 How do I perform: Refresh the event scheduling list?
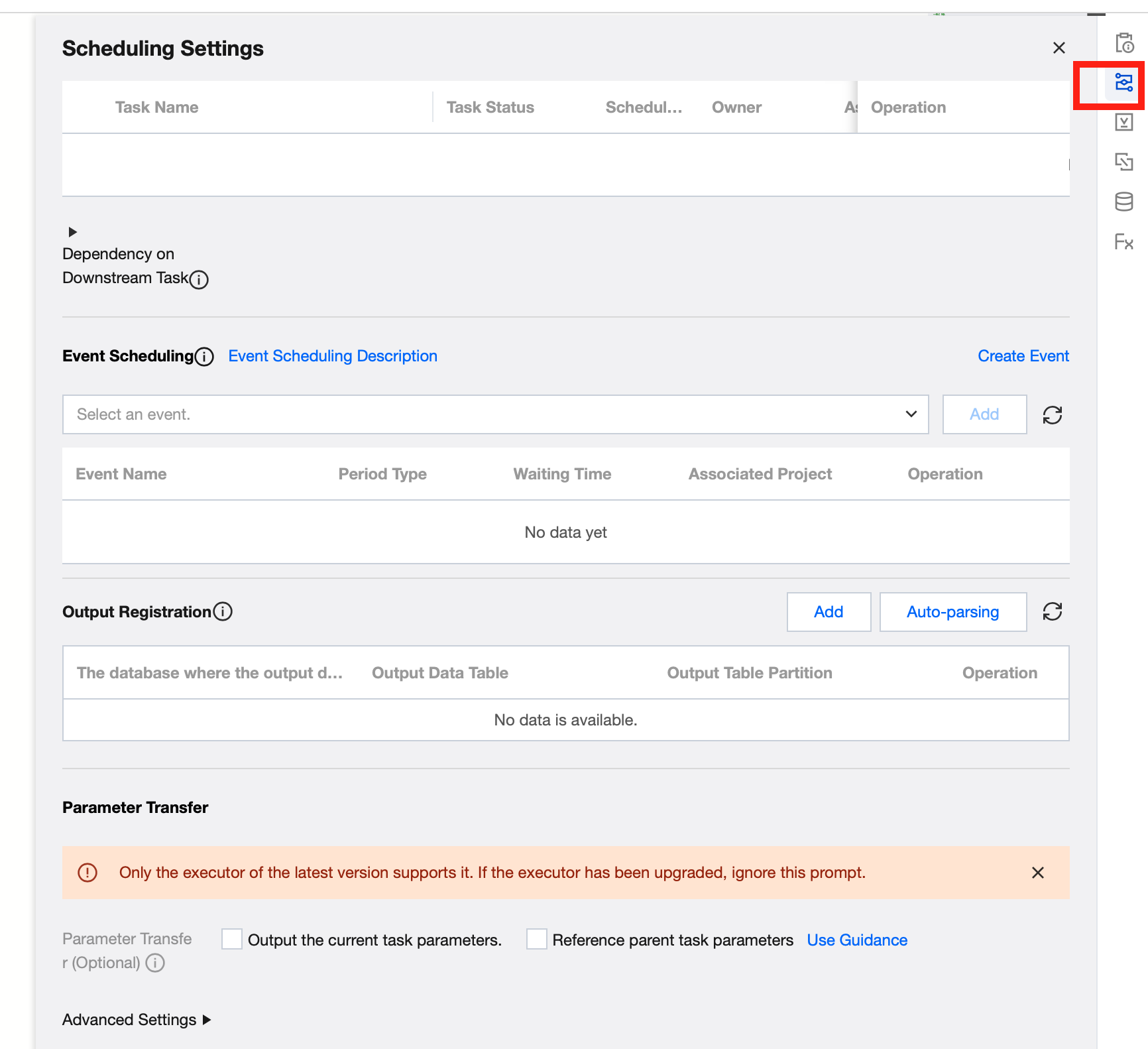[1053, 415]
